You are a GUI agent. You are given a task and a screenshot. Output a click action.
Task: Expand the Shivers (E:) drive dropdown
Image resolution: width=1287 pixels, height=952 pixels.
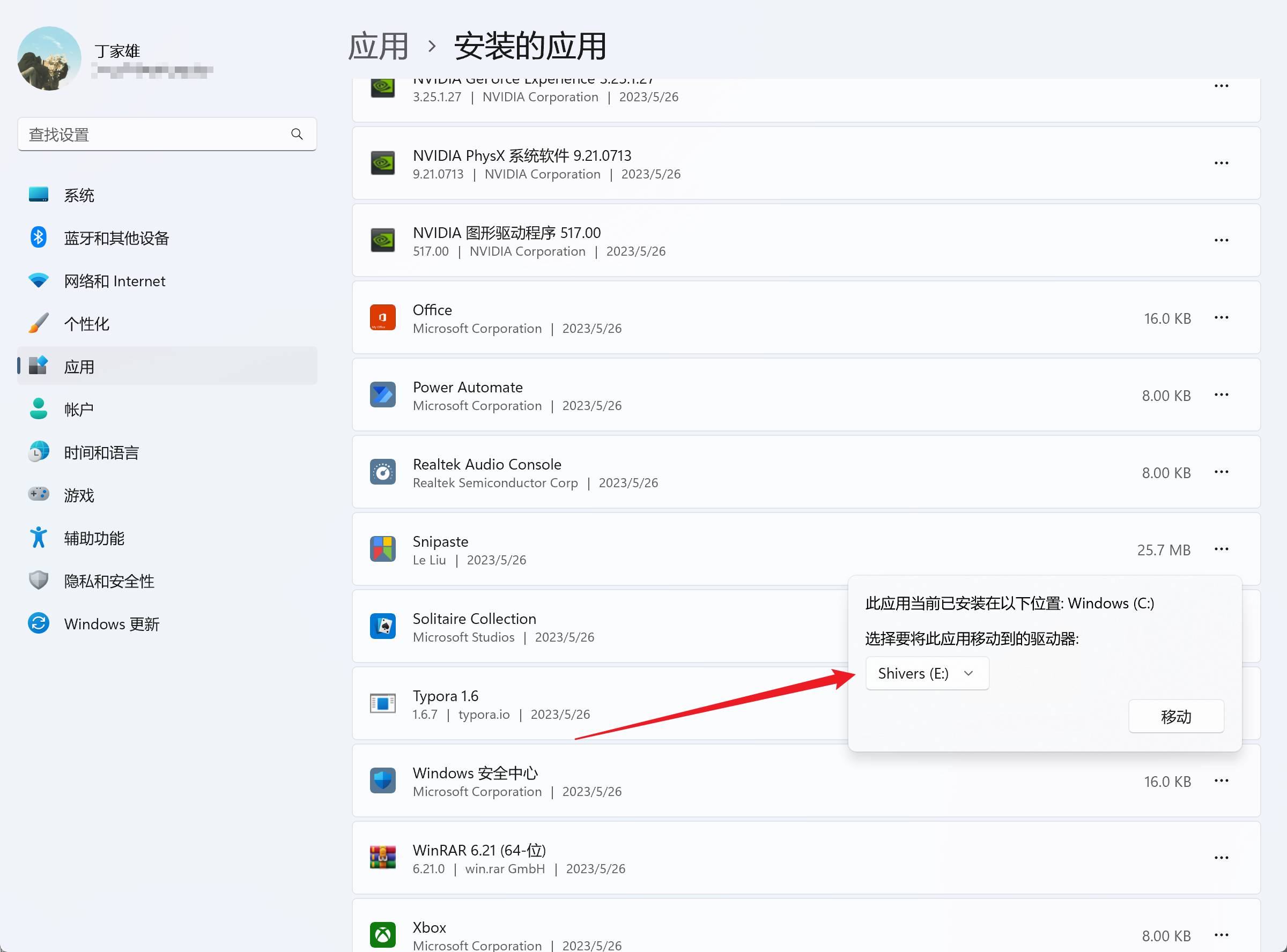[927, 673]
